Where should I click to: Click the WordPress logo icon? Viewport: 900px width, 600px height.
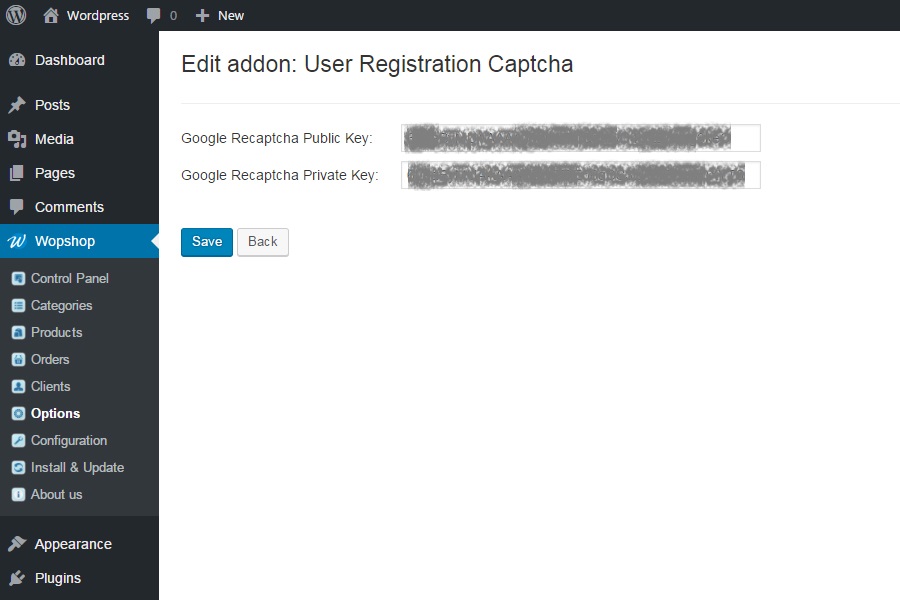tap(17, 15)
